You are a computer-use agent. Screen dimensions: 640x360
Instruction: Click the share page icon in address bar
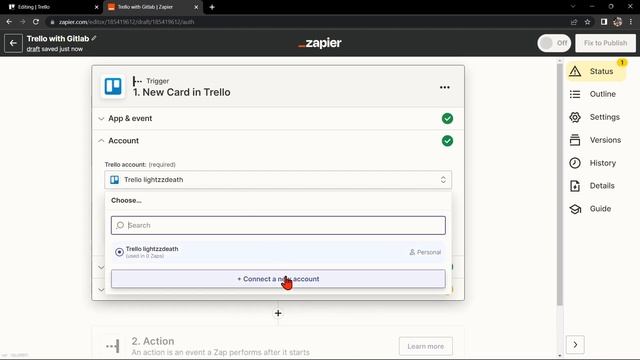tap(574, 22)
